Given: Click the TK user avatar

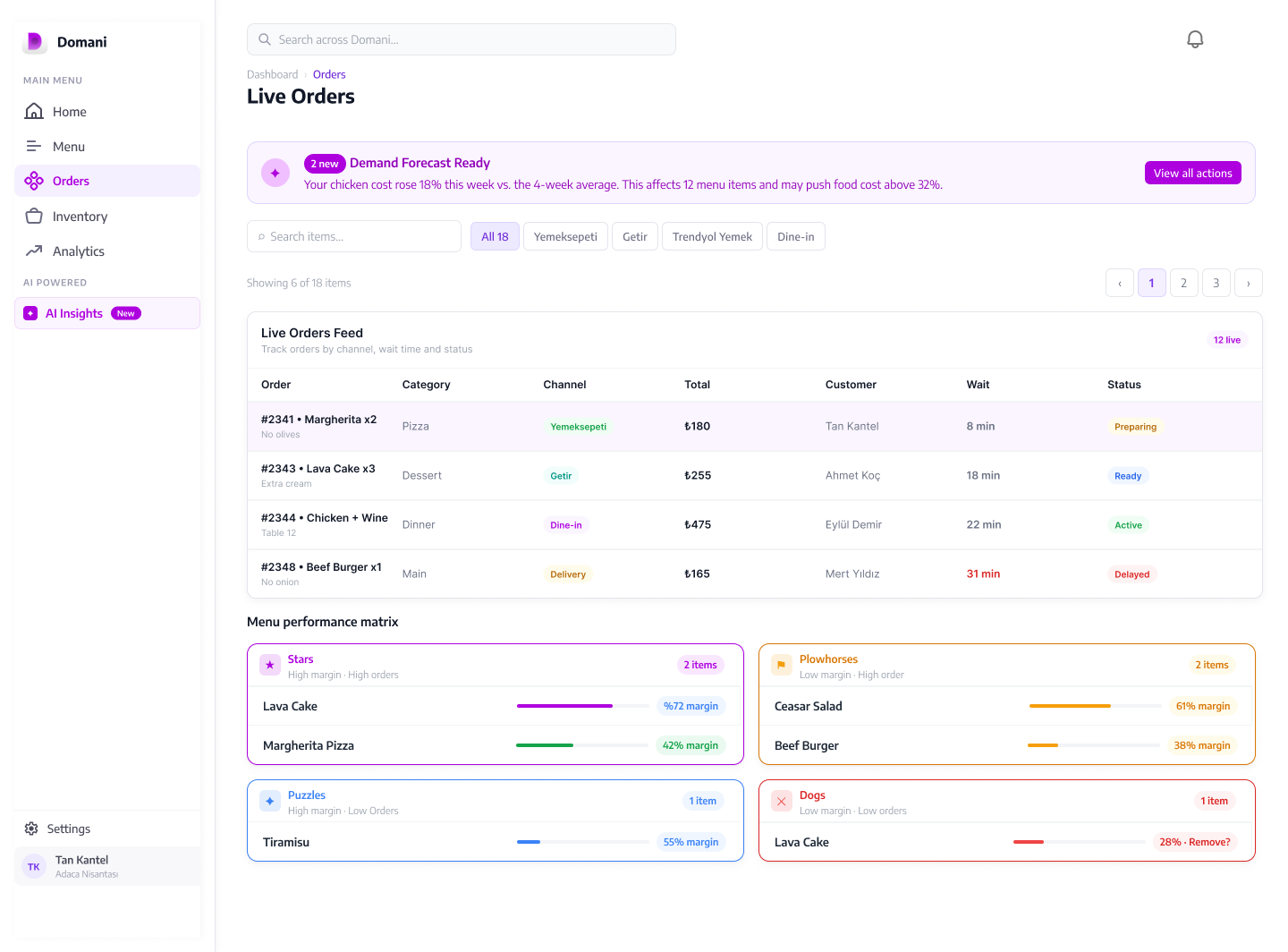Looking at the screenshot, I should (34, 866).
